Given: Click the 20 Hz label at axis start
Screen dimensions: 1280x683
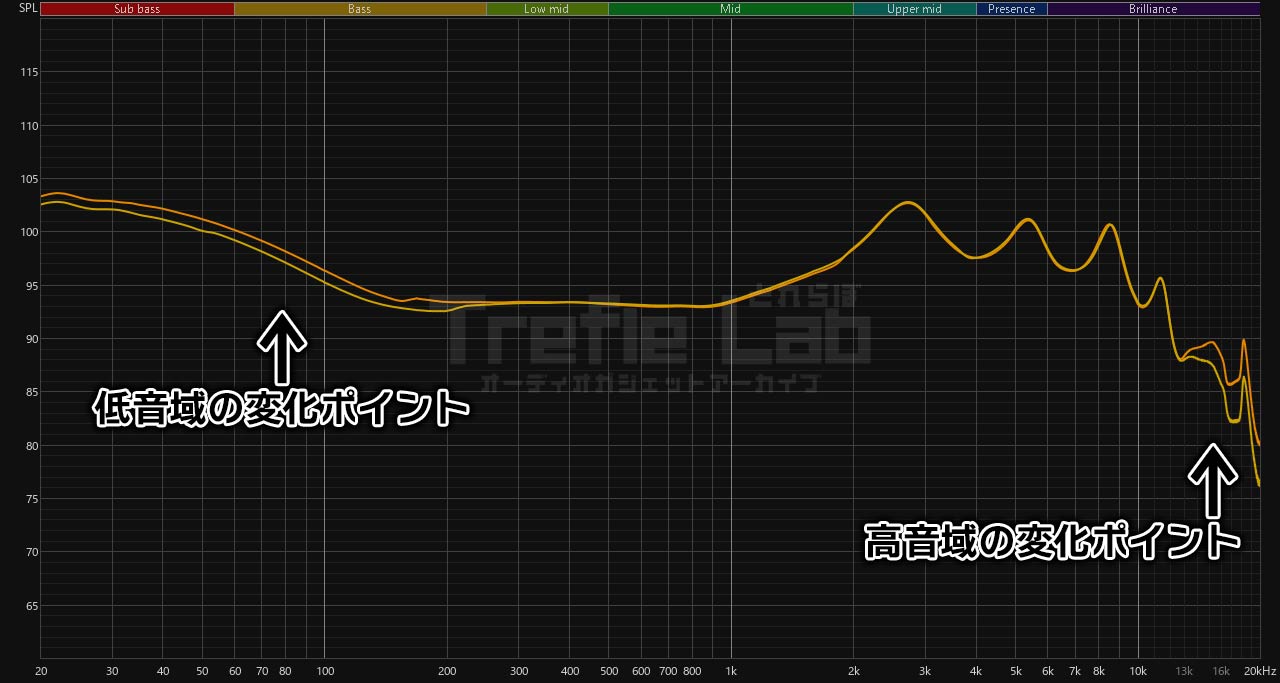Looking at the screenshot, I should click(41, 670).
